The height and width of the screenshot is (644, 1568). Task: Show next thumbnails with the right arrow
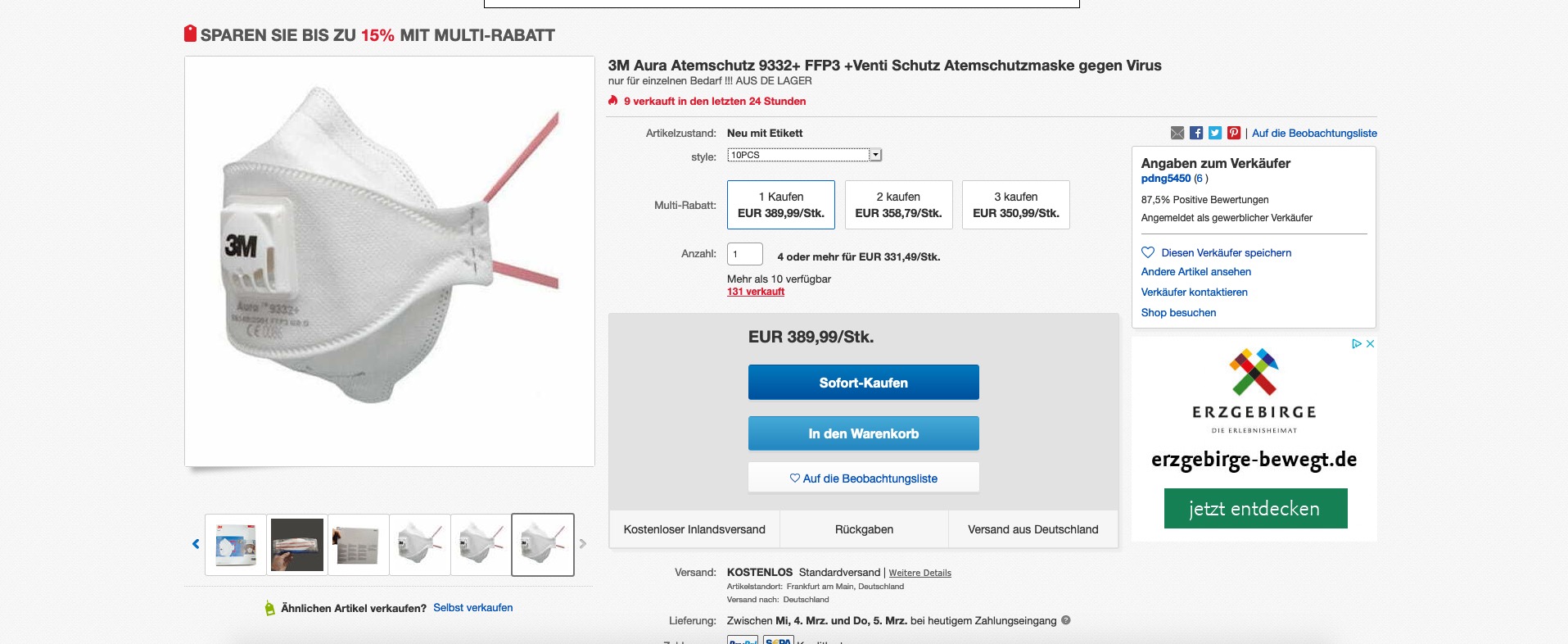tap(583, 543)
